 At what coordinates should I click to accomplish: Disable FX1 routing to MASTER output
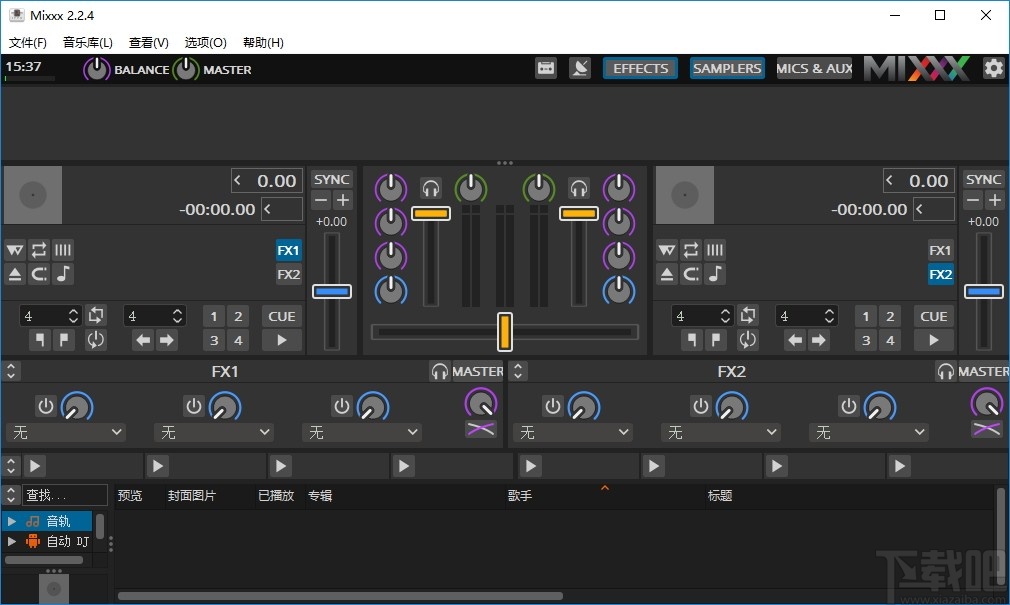pyautogui.click(x=477, y=371)
